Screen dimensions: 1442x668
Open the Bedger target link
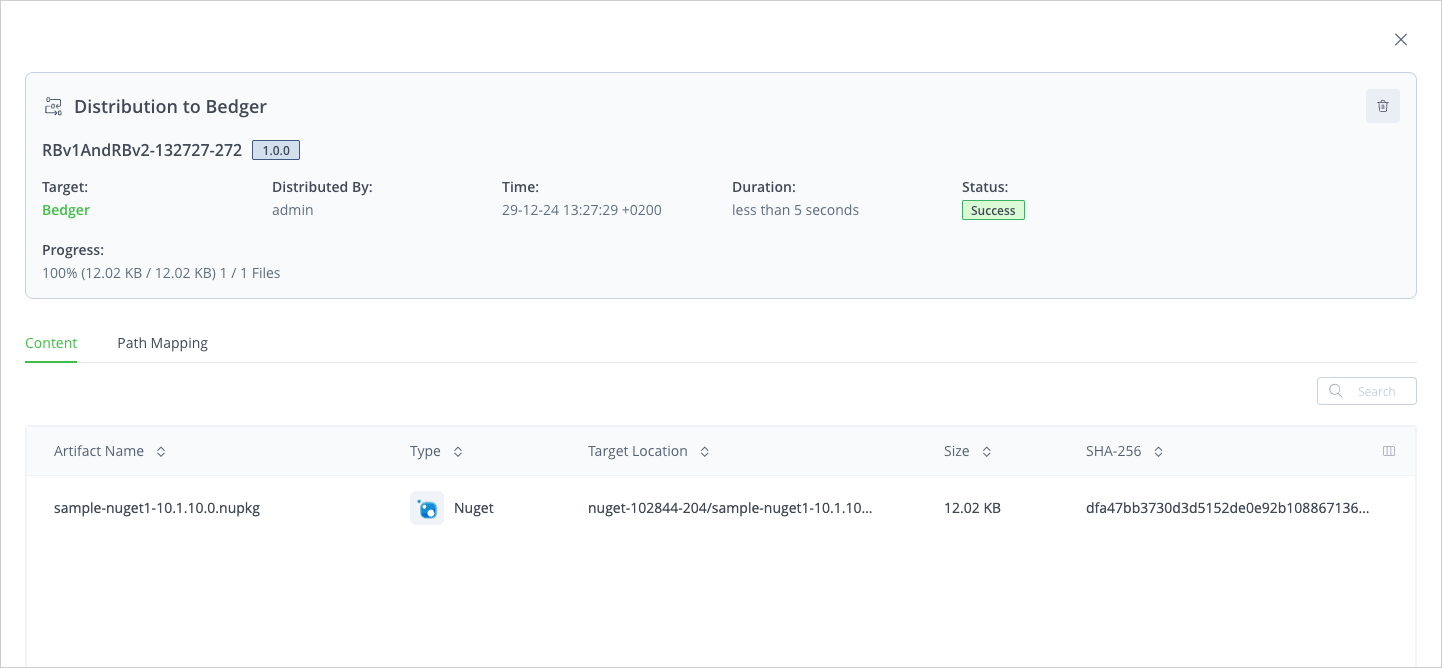click(x=65, y=210)
